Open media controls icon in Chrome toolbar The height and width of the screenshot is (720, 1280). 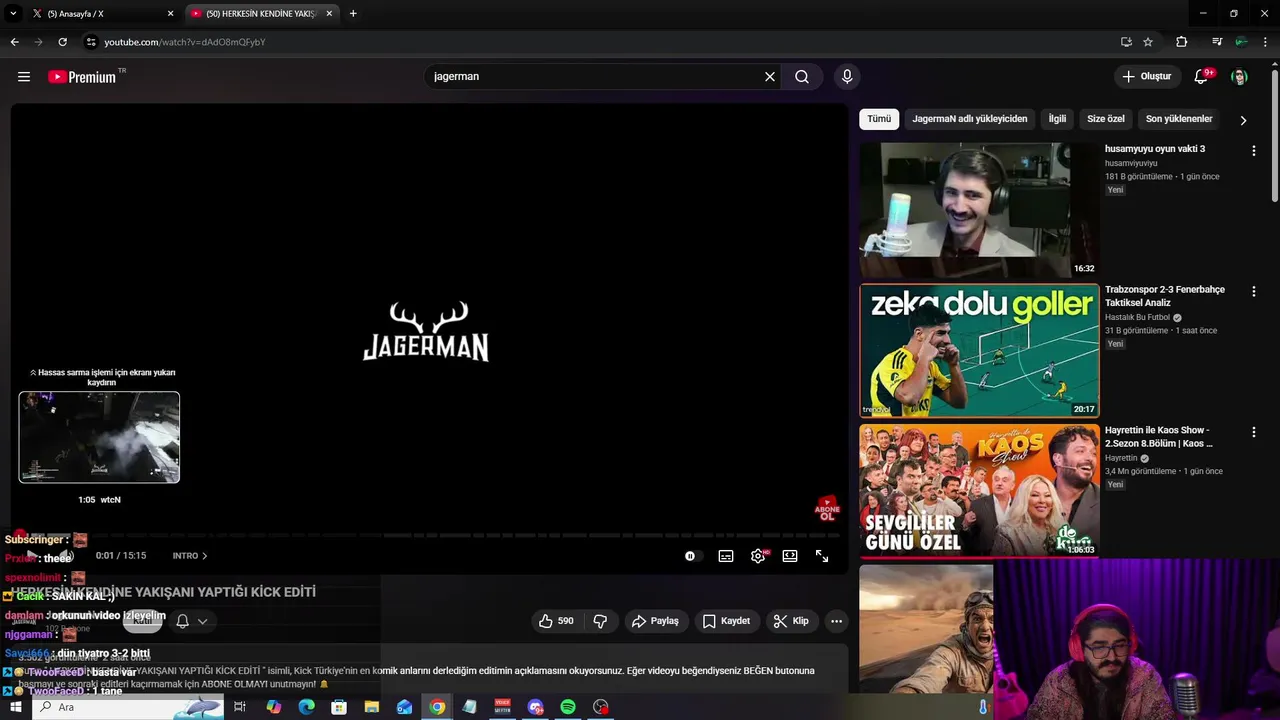click(1216, 42)
